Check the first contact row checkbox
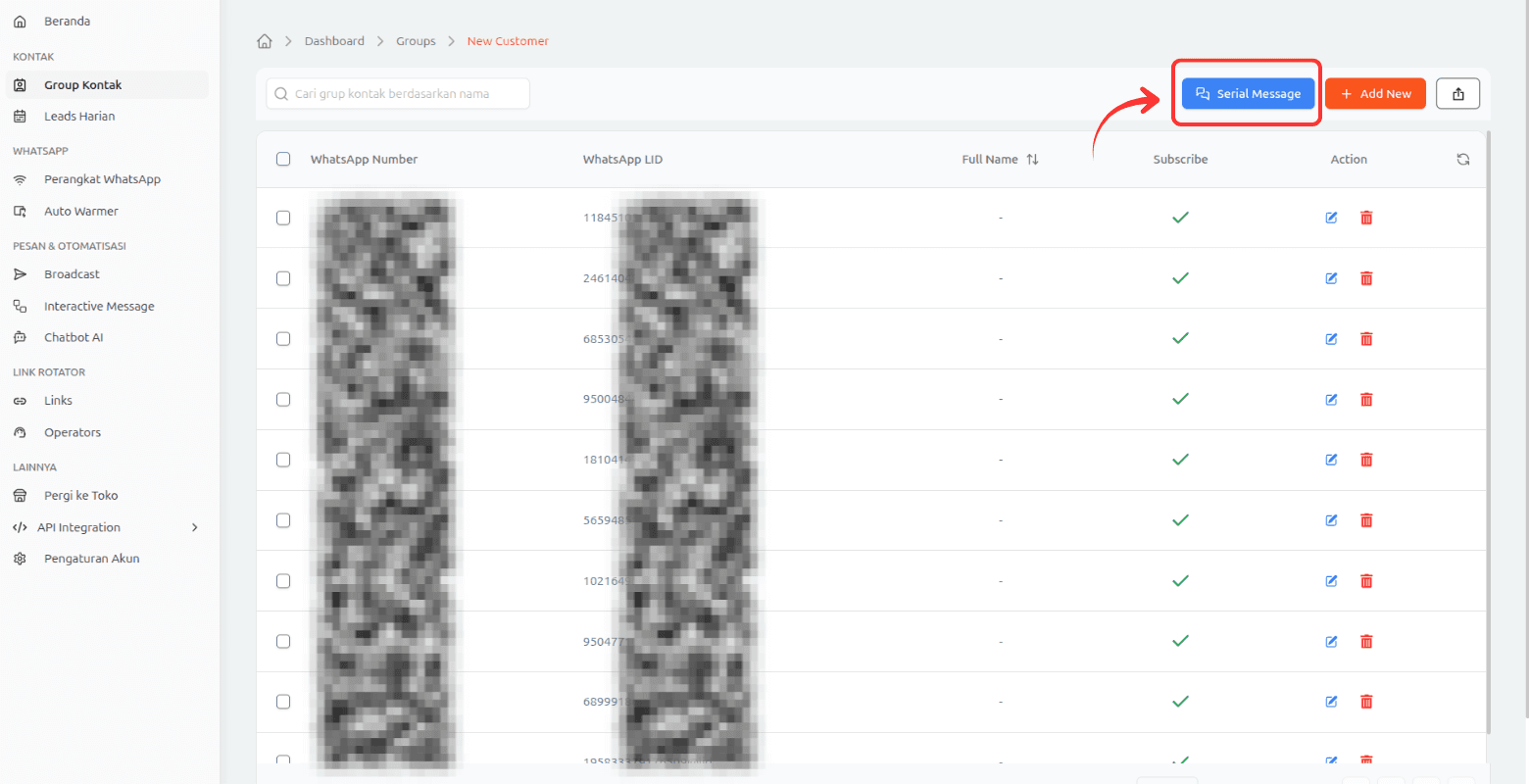This screenshot has width=1529, height=784. point(283,218)
